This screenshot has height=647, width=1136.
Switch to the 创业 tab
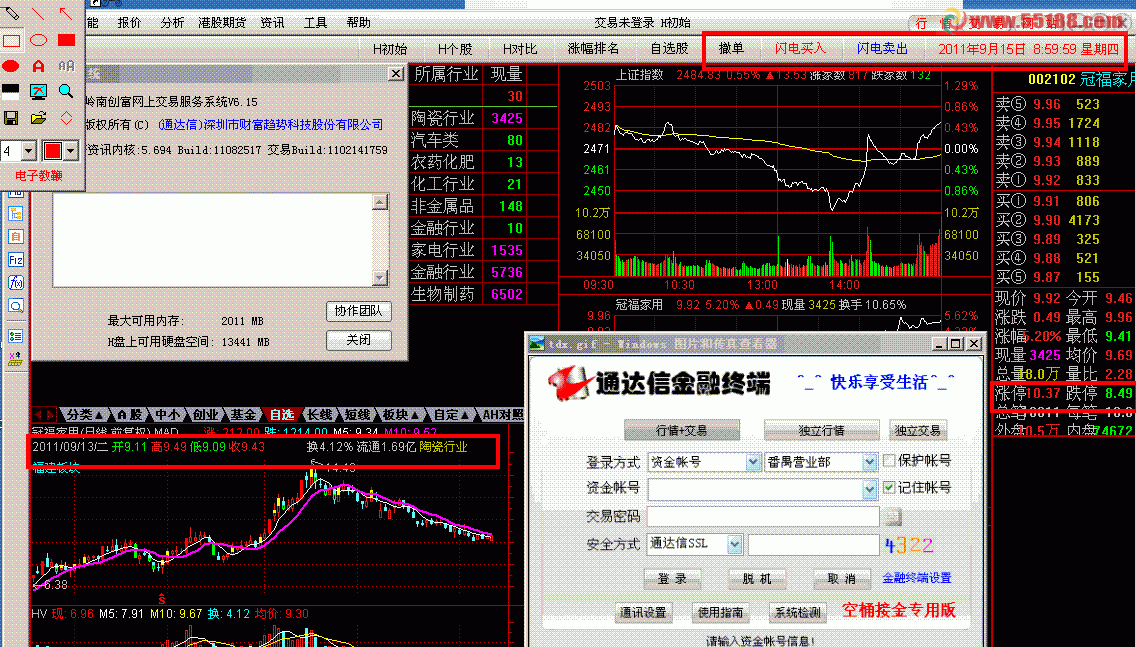click(206, 415)
